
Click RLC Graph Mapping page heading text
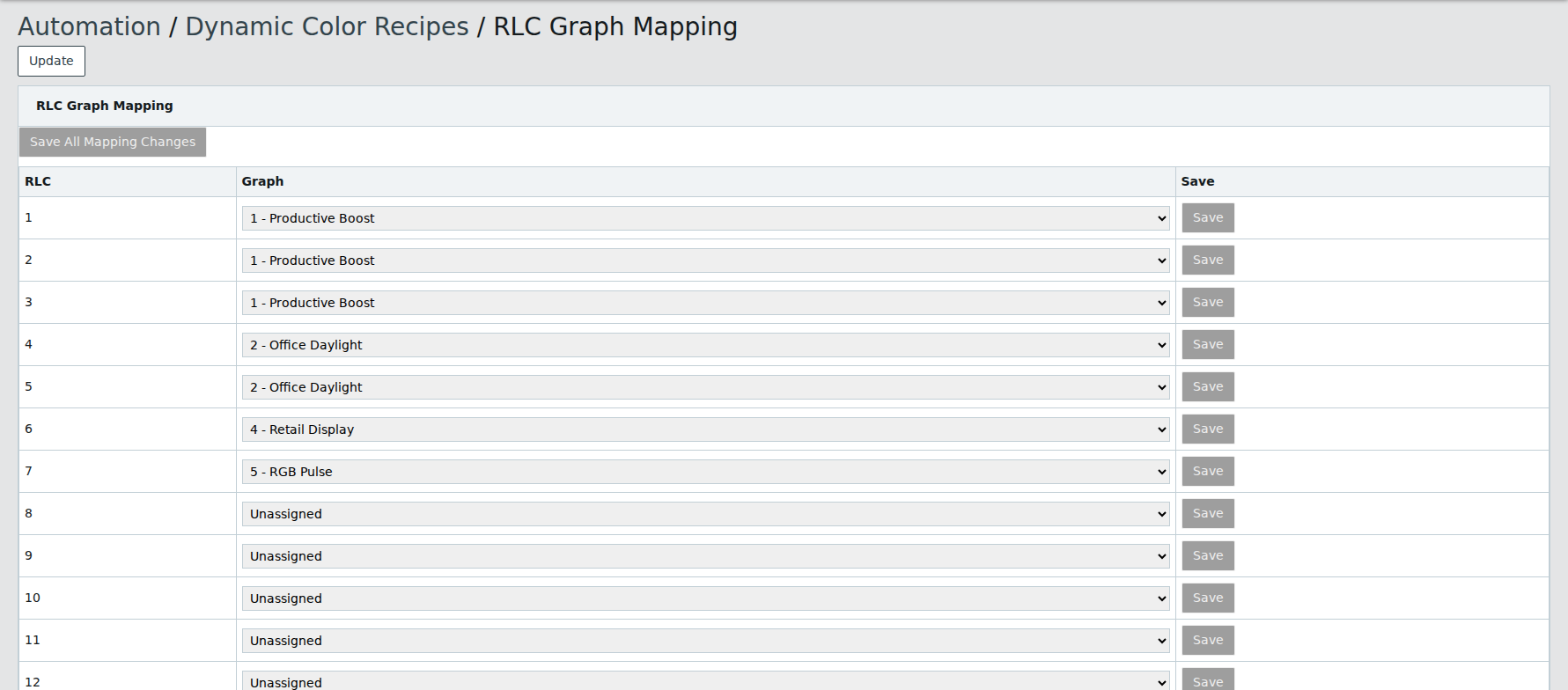pos(615,26)
